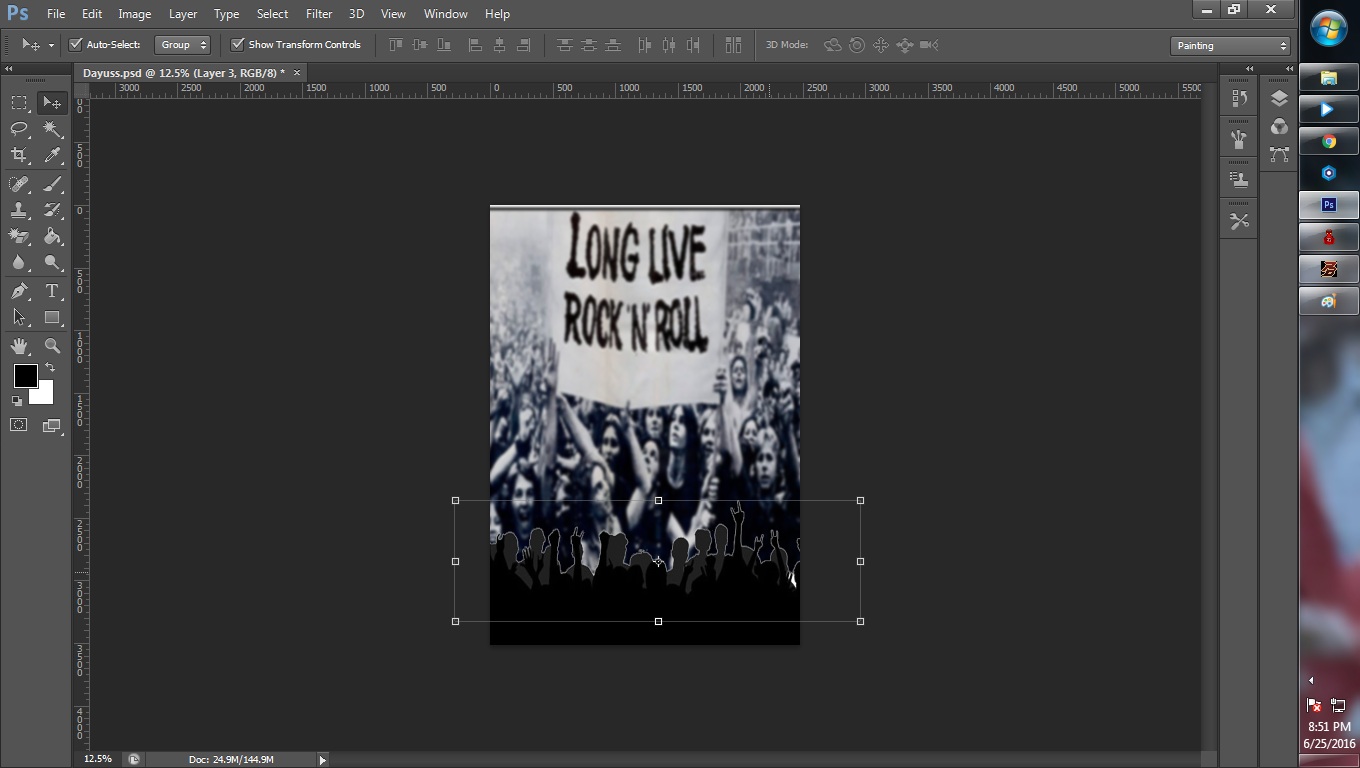
Task: Enter Quick Mask mode
Action: coord(18,425)
